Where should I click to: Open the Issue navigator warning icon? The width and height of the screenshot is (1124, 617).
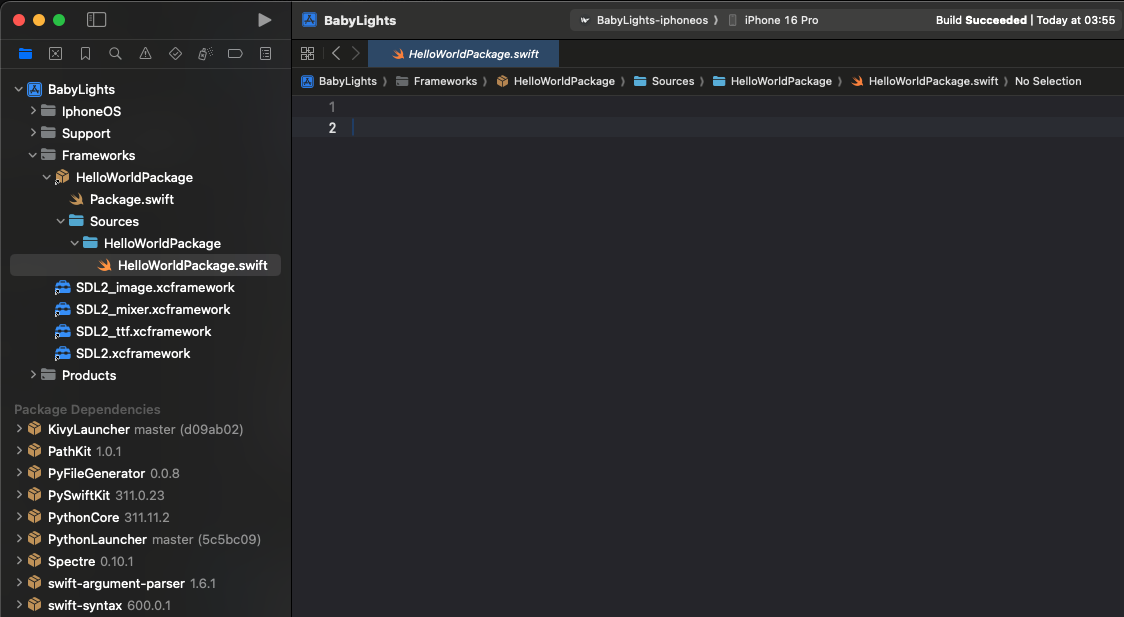(146, 54)
